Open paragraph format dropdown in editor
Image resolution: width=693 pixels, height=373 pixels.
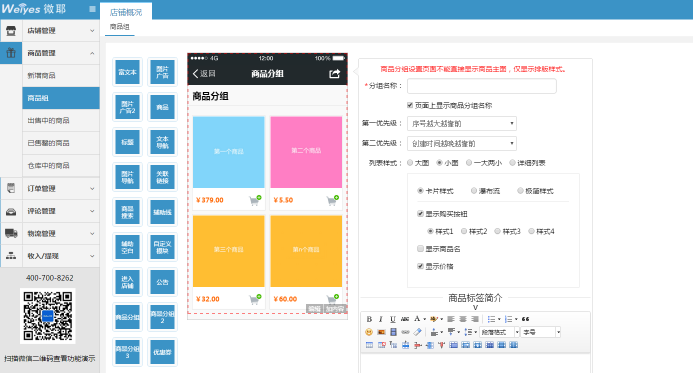pyautogui.click(x=499, y=332)
